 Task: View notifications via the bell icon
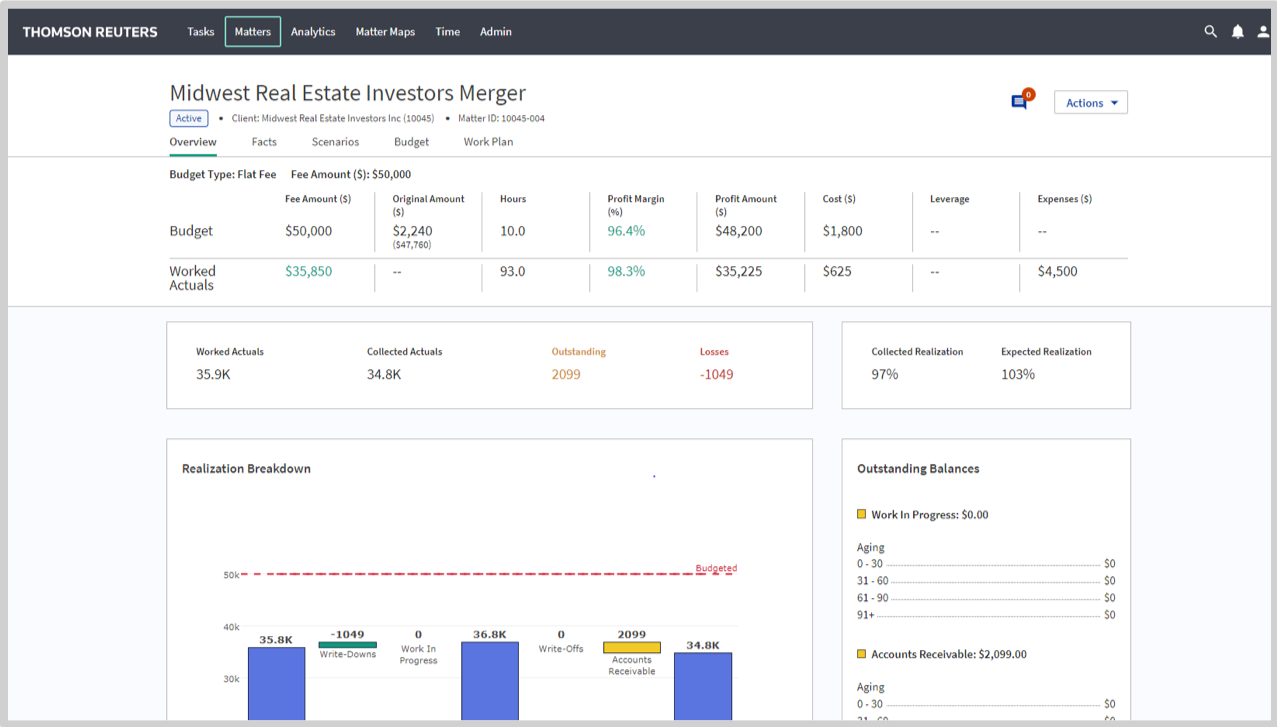pos(1237,31)
